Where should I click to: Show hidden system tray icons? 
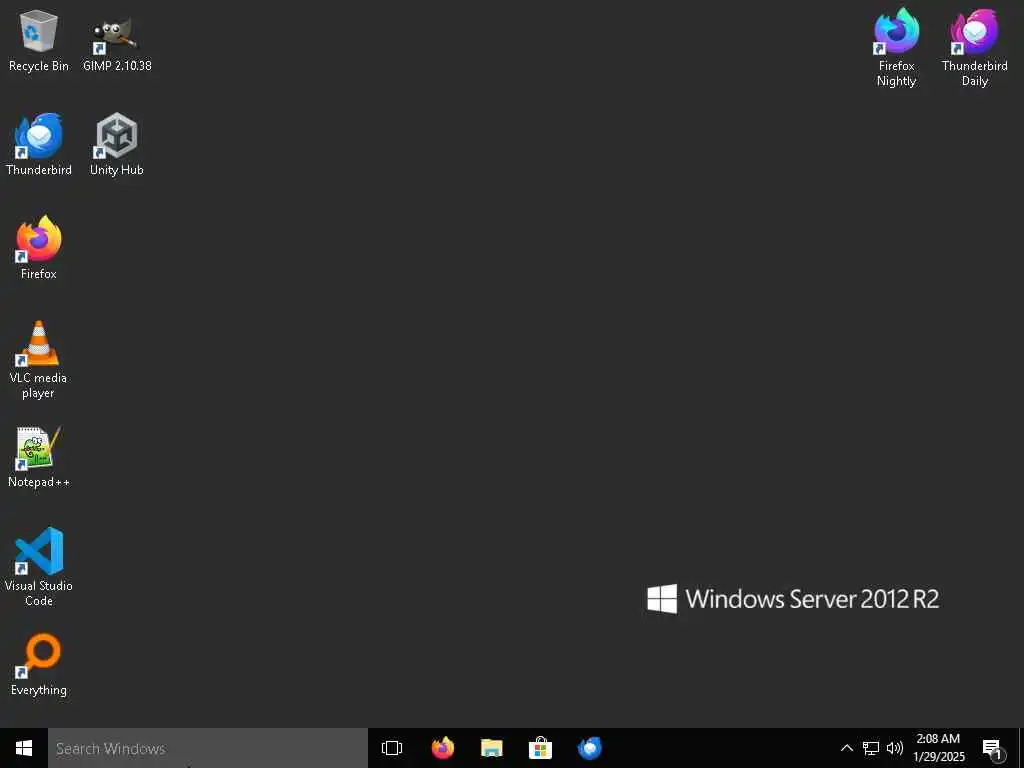[x=846, y=748]
